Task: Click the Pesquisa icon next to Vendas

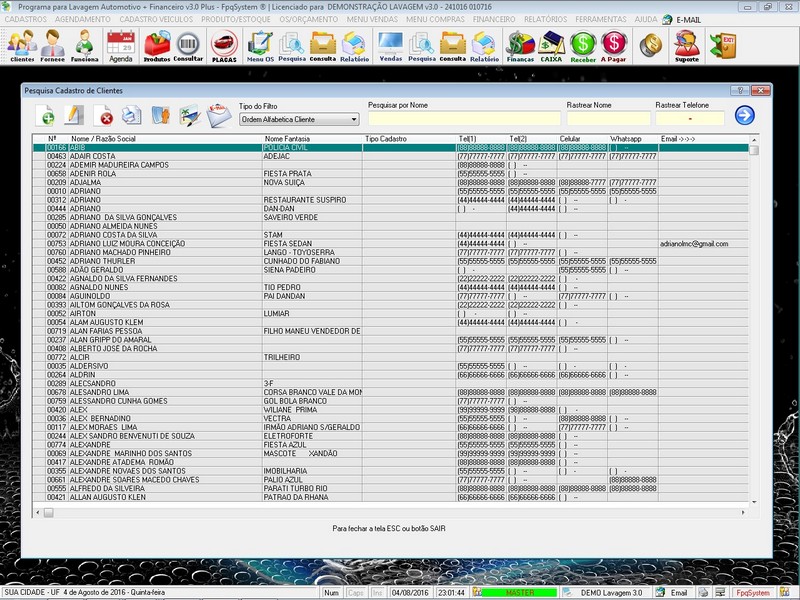Action: tap(421, 46)
